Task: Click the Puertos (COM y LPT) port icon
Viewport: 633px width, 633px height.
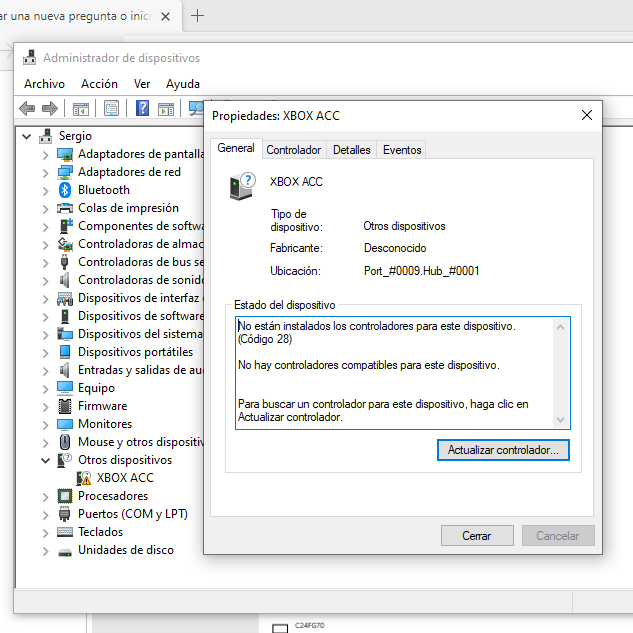Action: pyautogui.click(x=65, y=514)
